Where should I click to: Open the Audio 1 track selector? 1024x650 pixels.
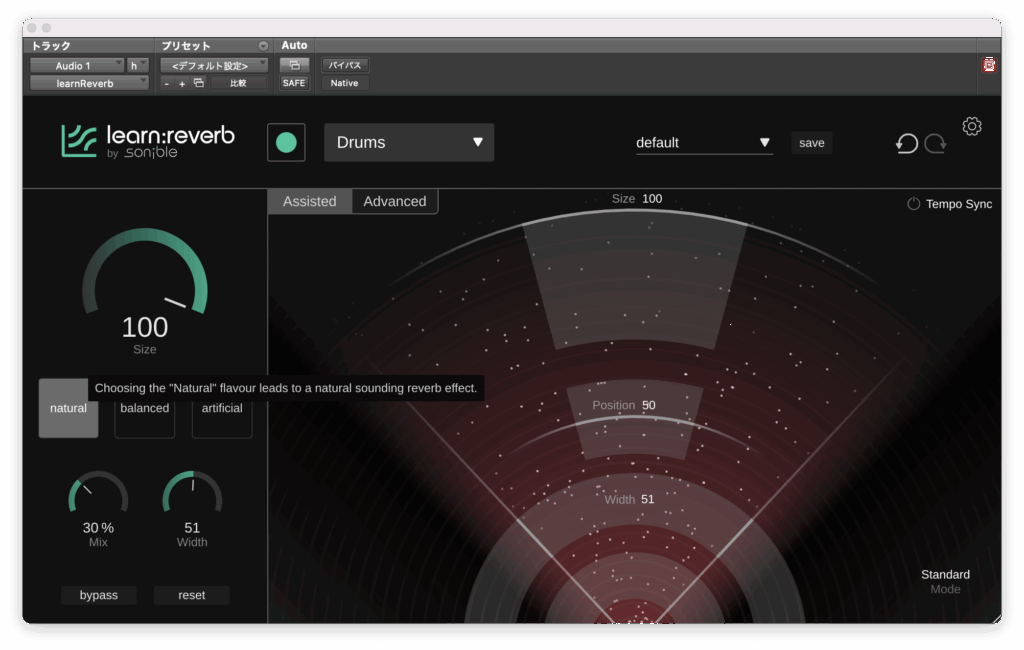[x=76, y=65]
